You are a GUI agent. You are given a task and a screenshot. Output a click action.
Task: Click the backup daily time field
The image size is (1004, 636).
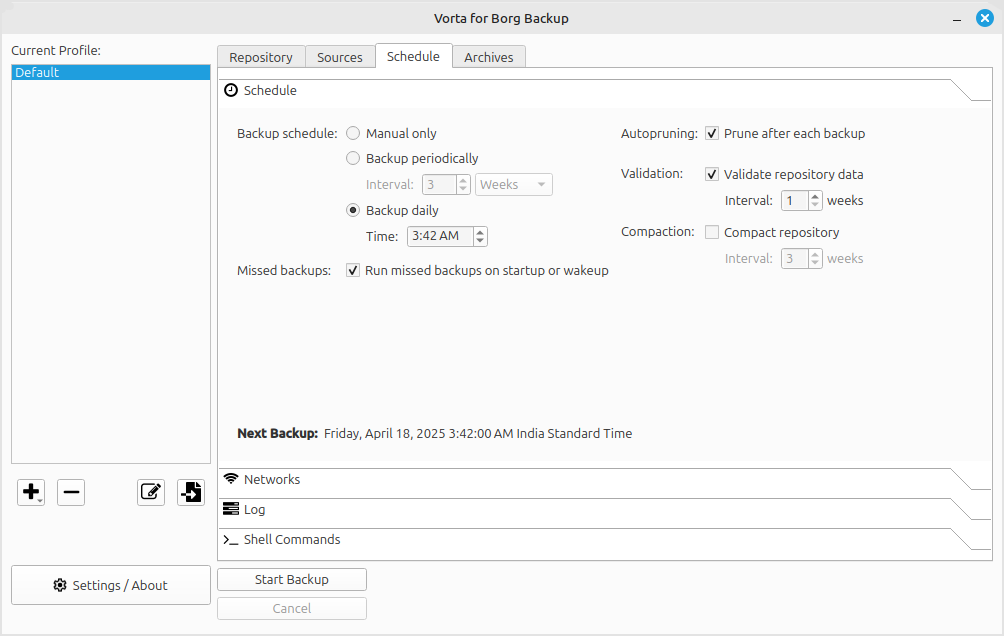coord(440,236)
